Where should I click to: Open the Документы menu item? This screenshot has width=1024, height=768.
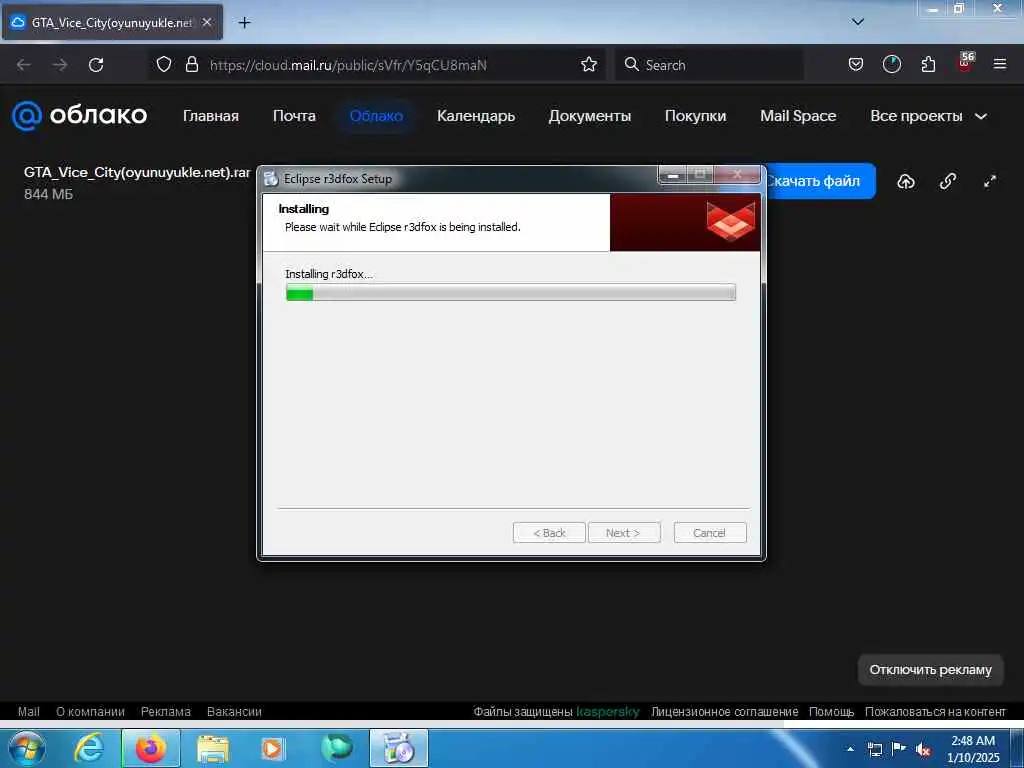point(590,116)
